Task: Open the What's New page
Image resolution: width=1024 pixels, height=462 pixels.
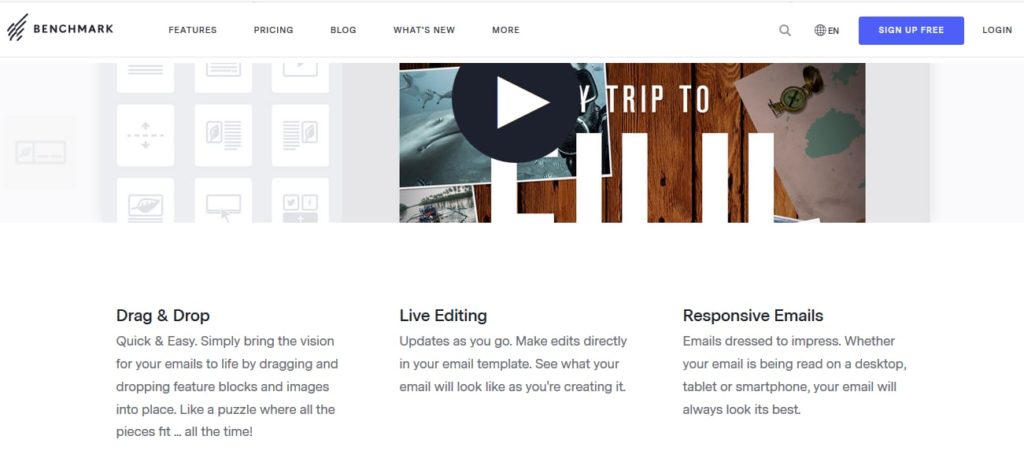Action: pyautogui.click(x=424, y=30)
